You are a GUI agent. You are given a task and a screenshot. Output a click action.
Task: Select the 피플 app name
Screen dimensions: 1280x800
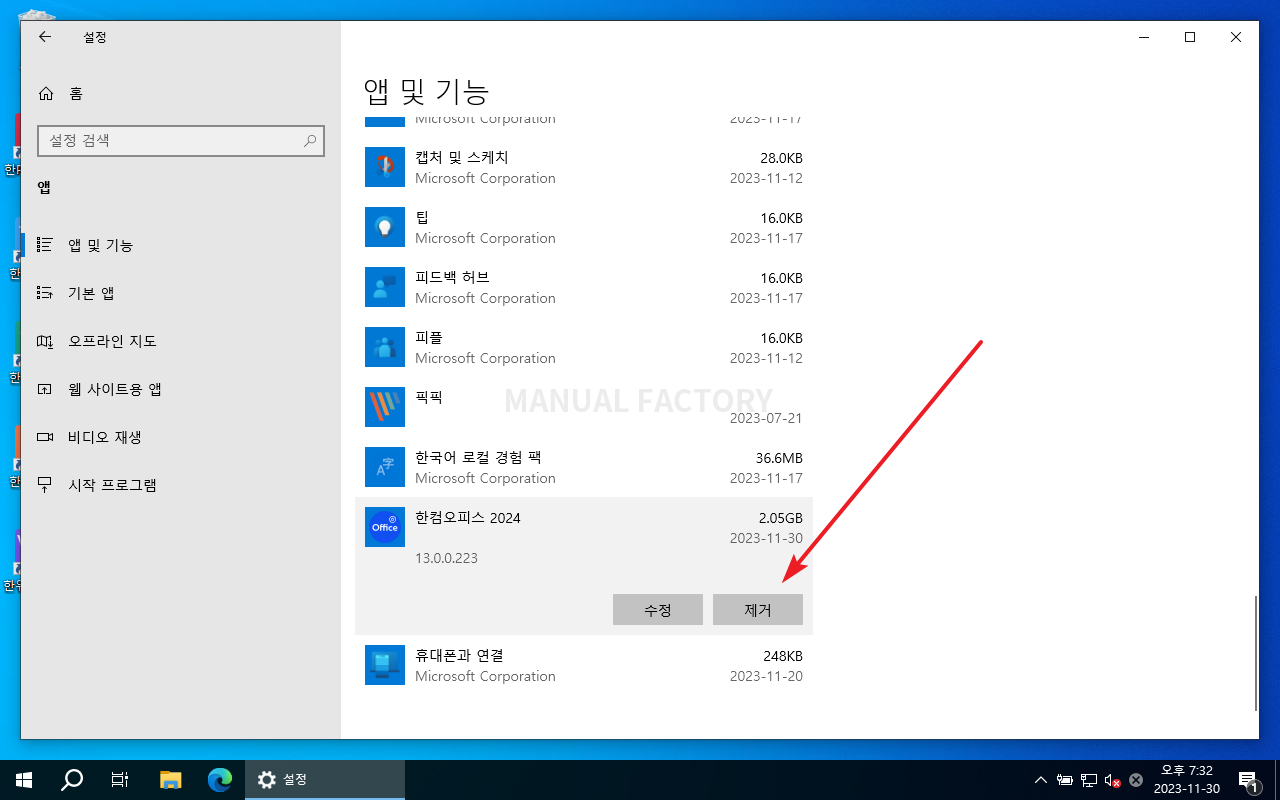(x=429, y=337)
